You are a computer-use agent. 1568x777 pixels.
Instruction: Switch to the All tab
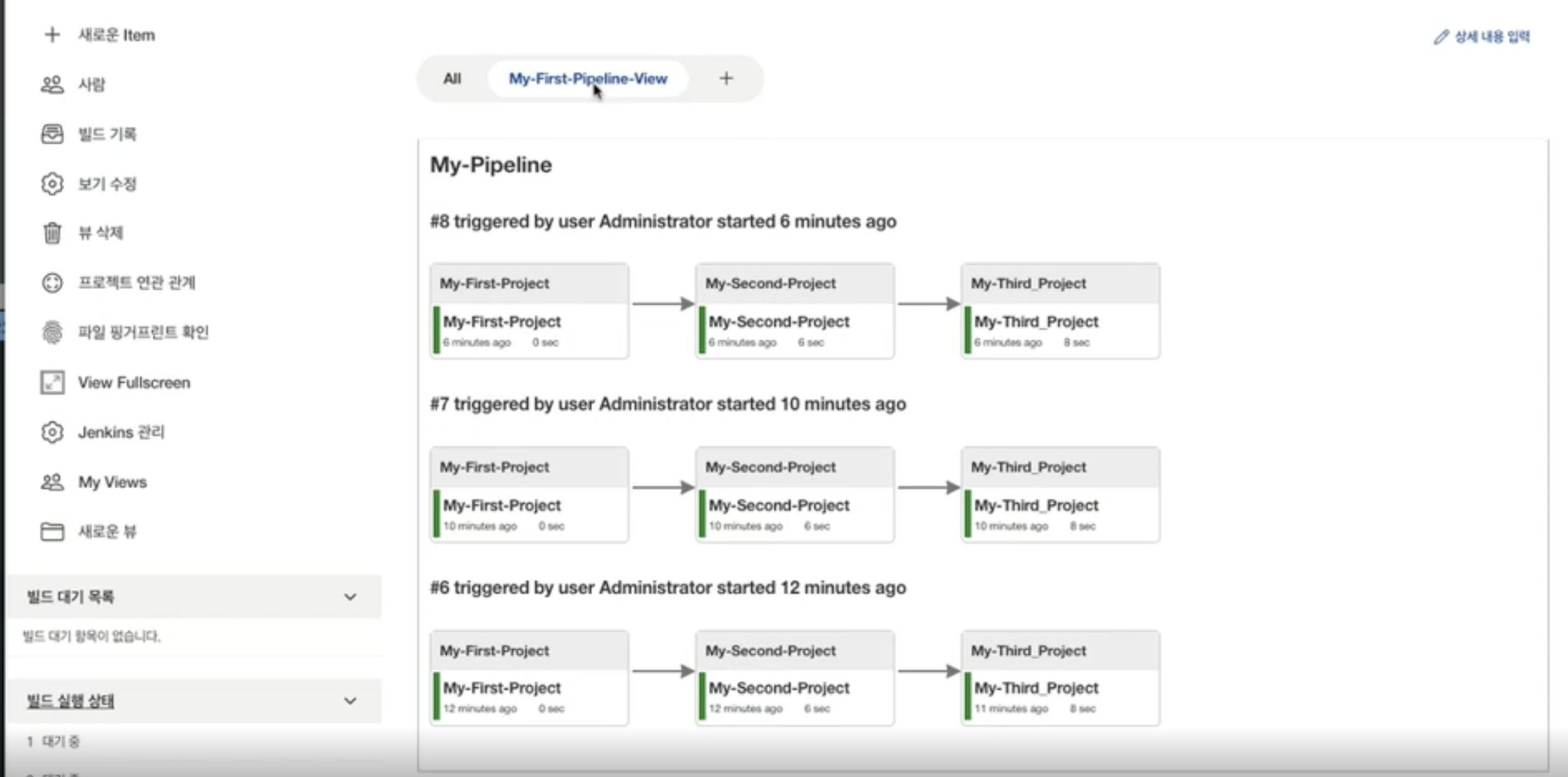(452, 79)
